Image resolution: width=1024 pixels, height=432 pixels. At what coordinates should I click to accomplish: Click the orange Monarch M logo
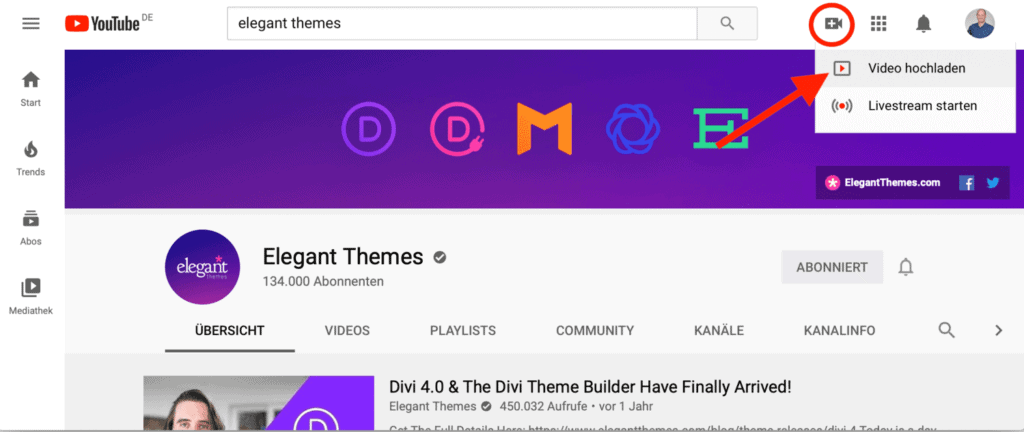tap(544, 129)
